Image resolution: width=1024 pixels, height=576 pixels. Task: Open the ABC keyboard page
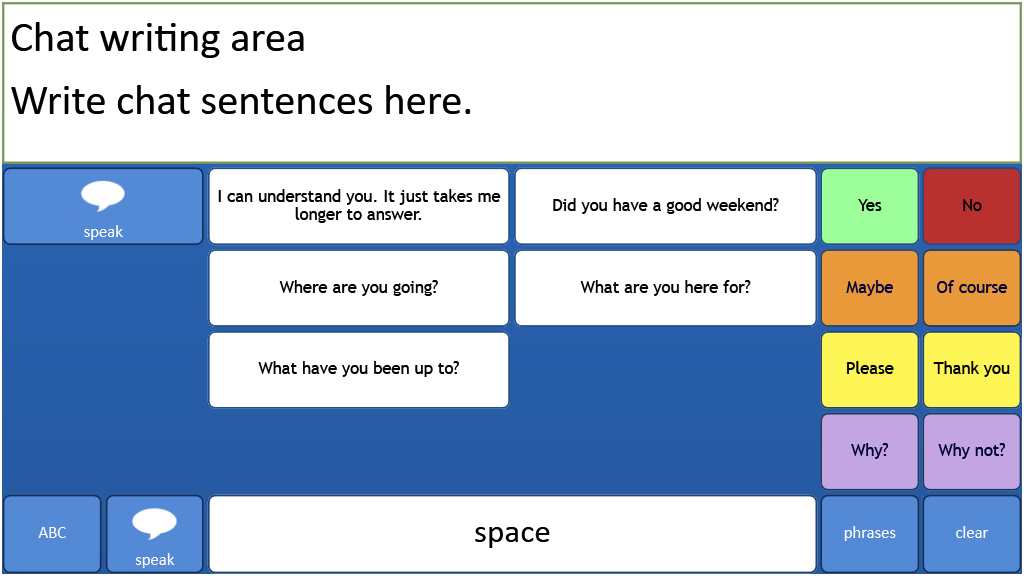[52, 533]
